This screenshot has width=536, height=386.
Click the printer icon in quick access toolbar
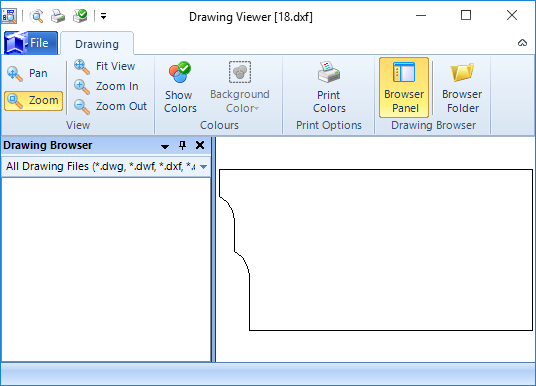point(58,16)
